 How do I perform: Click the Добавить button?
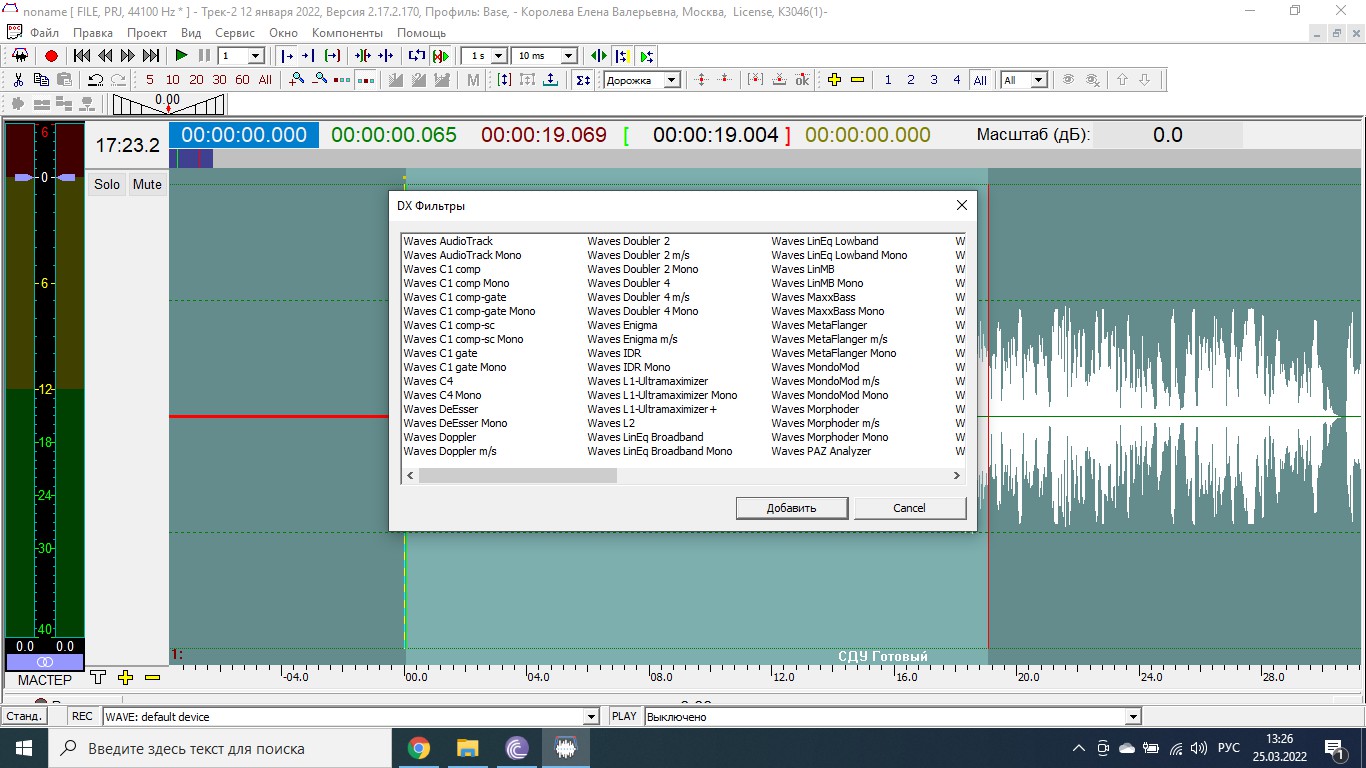coord(792,508)
